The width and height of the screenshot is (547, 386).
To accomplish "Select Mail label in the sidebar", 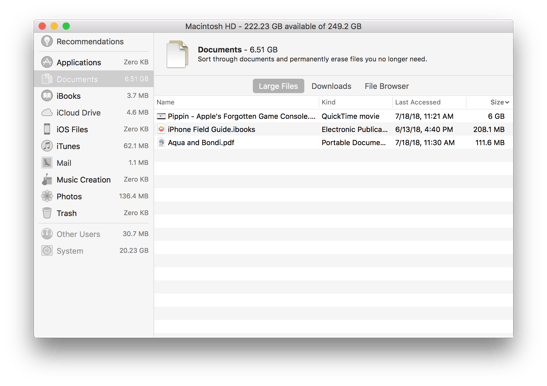I will (64, 163).
